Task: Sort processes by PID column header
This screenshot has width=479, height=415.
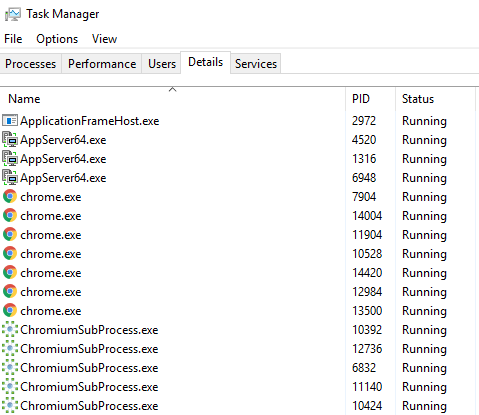Action: pyautogui.click(x=370, y=99)
